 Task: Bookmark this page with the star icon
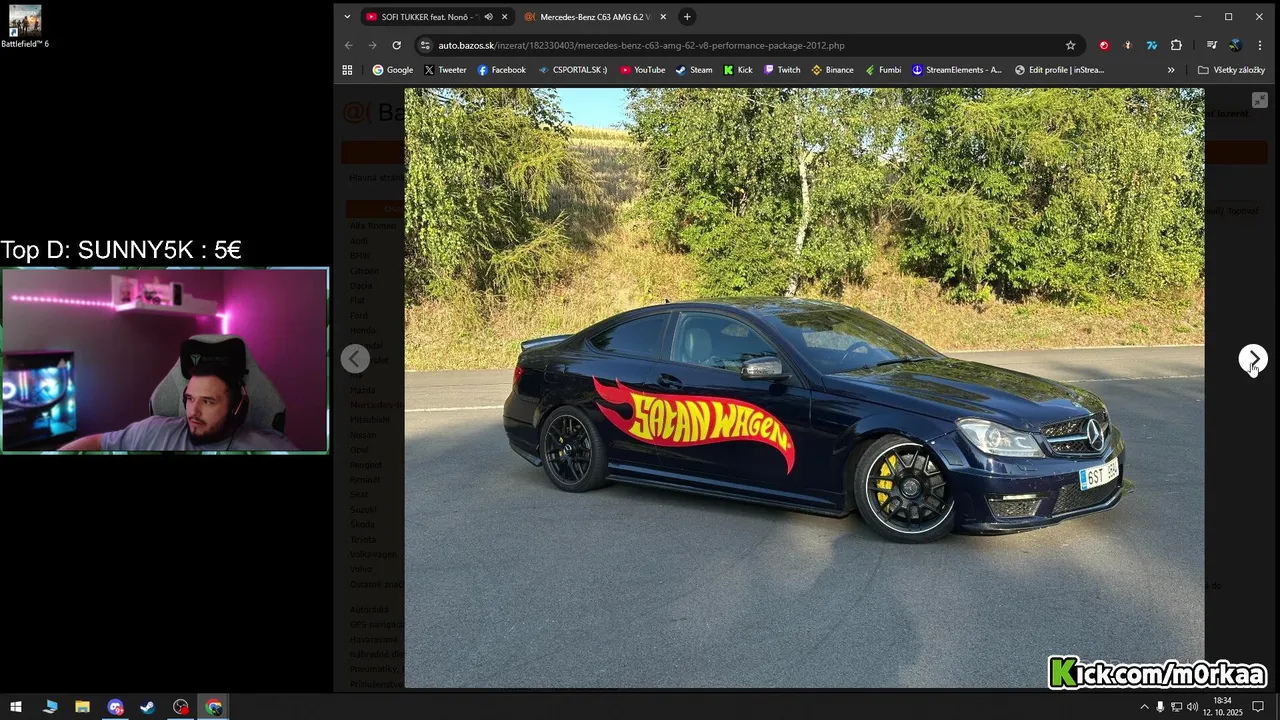coord(1070,45)
